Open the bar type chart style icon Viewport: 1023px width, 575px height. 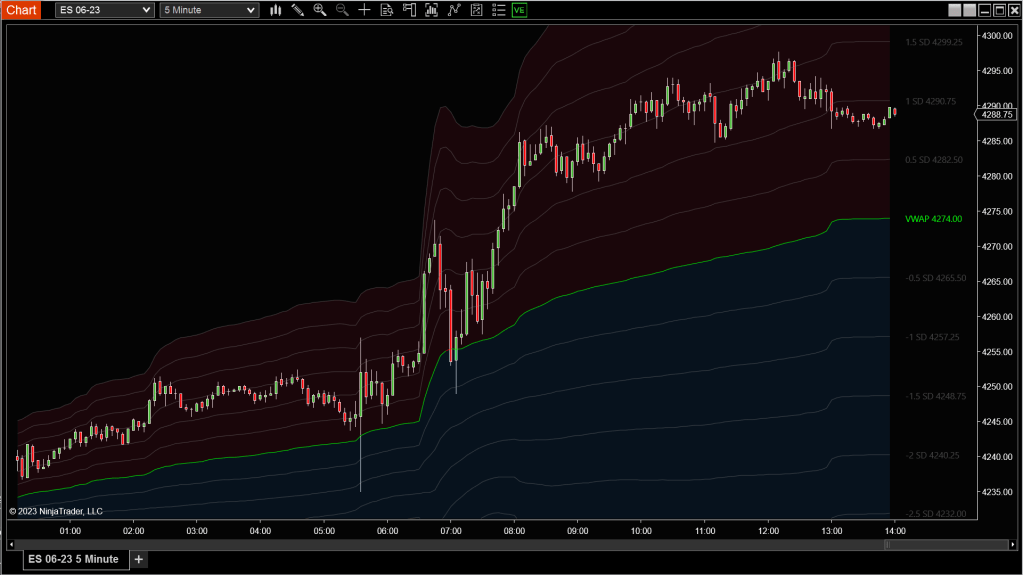275,10
